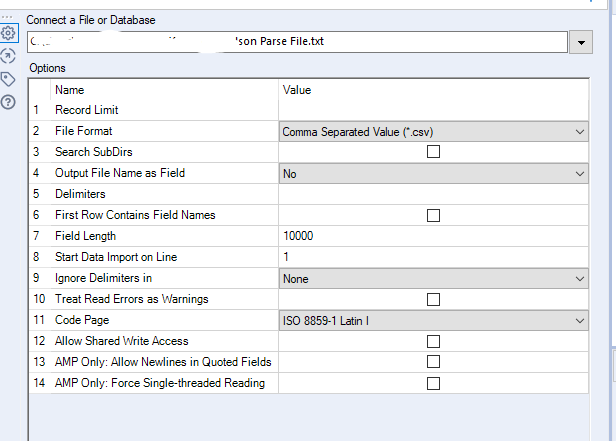Toggle AMP Force Single-threaded Reading checkbox
The height and width of the screenshot is (441, 616).
434,383
